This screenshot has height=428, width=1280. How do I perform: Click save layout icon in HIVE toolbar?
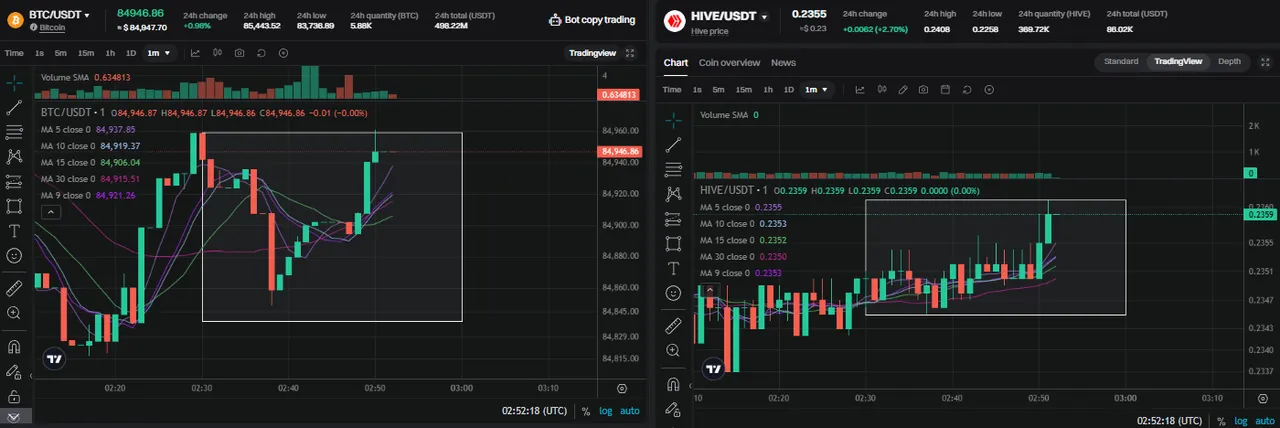pyautogui.click(x=945, y=89)
